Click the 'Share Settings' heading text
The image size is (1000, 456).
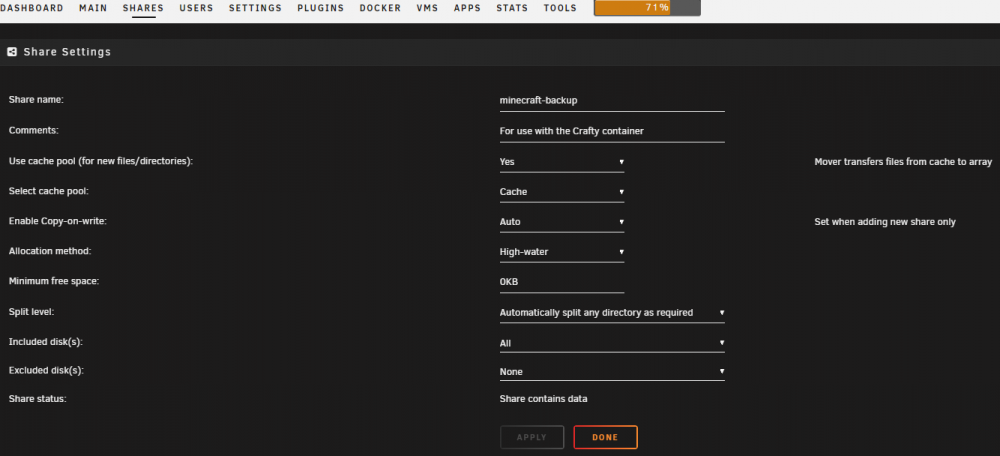click(67, 52)
